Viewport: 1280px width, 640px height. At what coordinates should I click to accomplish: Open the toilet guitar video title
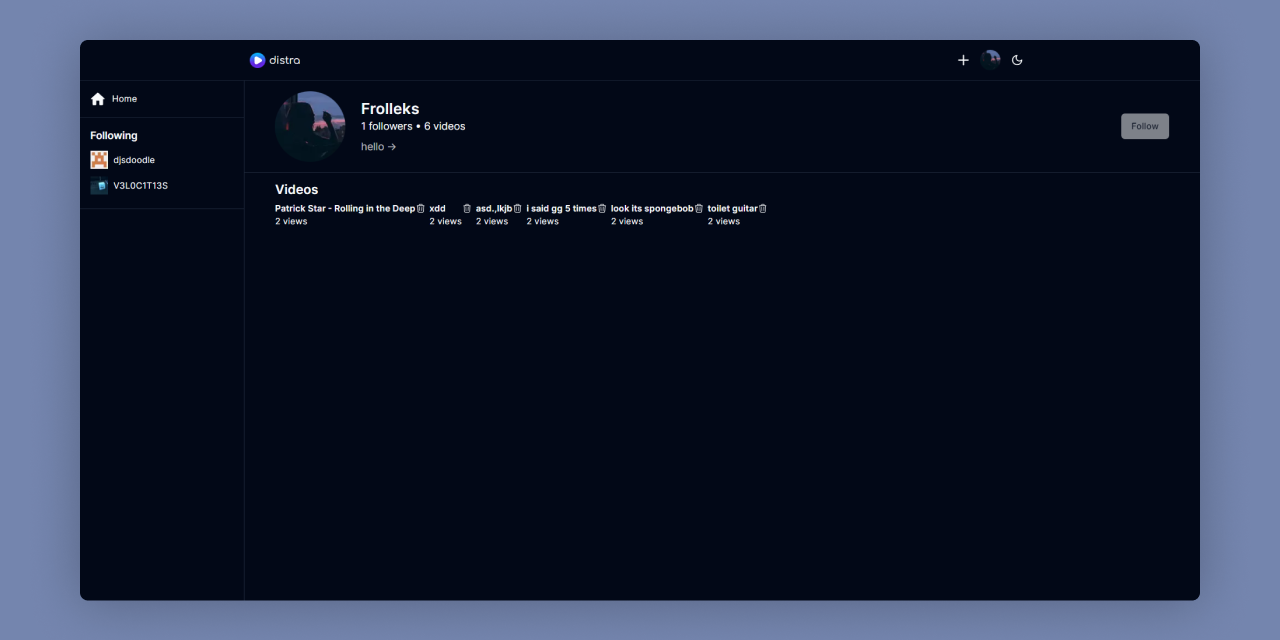[x=733, y=209]
